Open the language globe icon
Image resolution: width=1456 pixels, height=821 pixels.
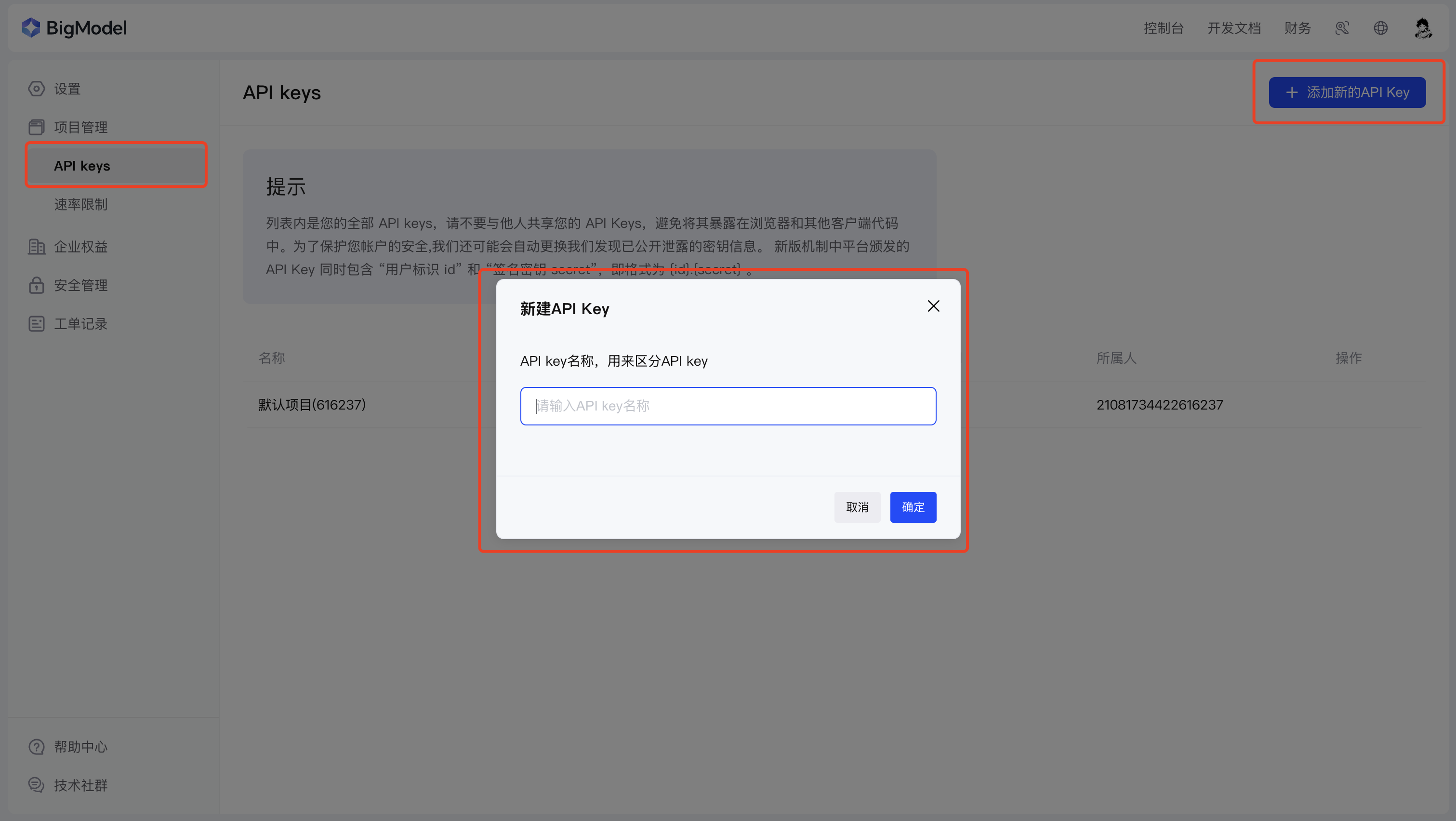pos(1380,27)
